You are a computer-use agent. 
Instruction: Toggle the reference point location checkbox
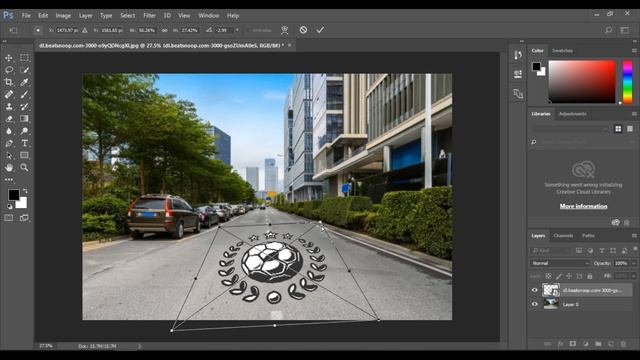coord(38,30)
